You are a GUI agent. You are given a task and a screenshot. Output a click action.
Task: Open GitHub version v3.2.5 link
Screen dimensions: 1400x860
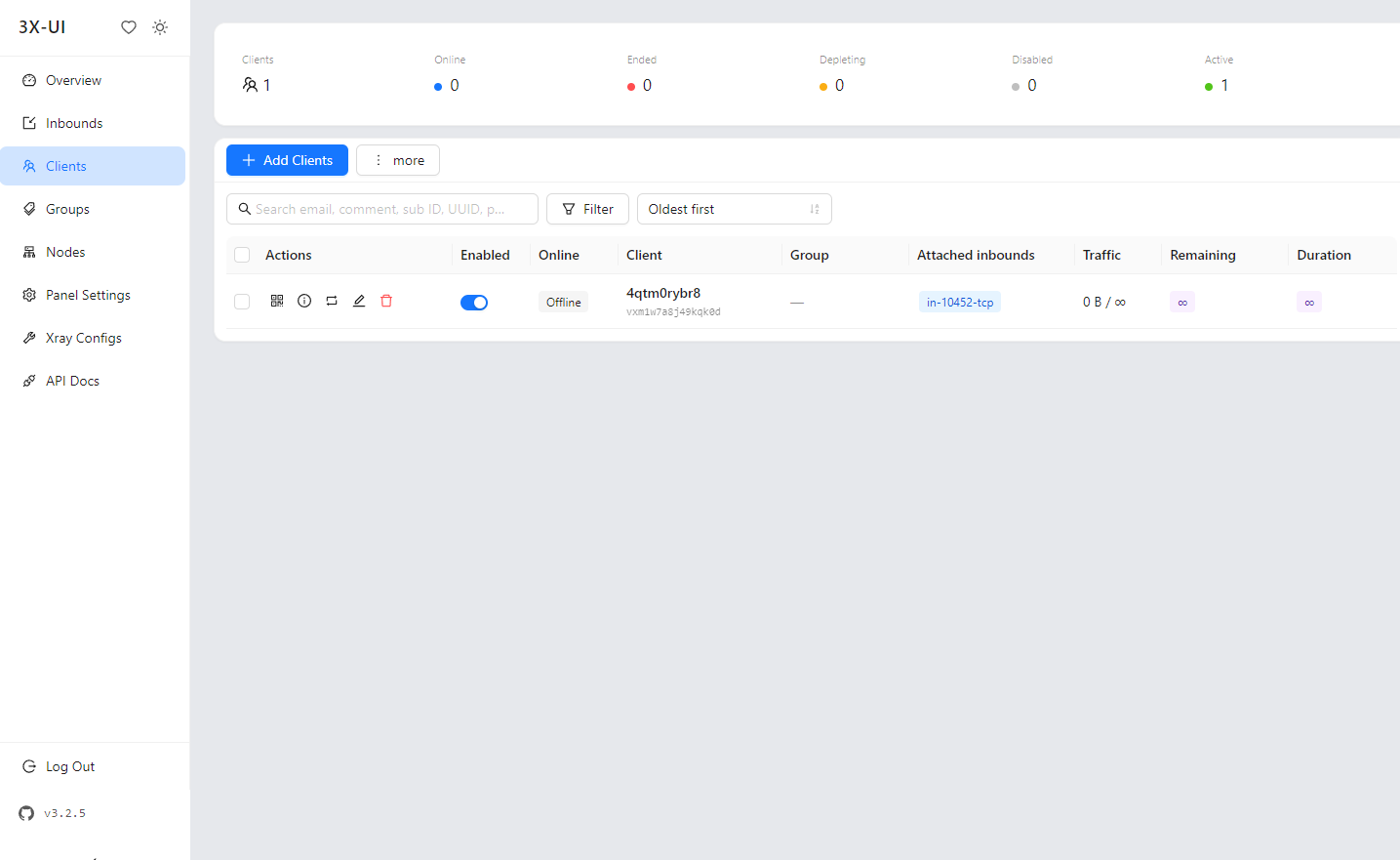(x=53, y=813)
